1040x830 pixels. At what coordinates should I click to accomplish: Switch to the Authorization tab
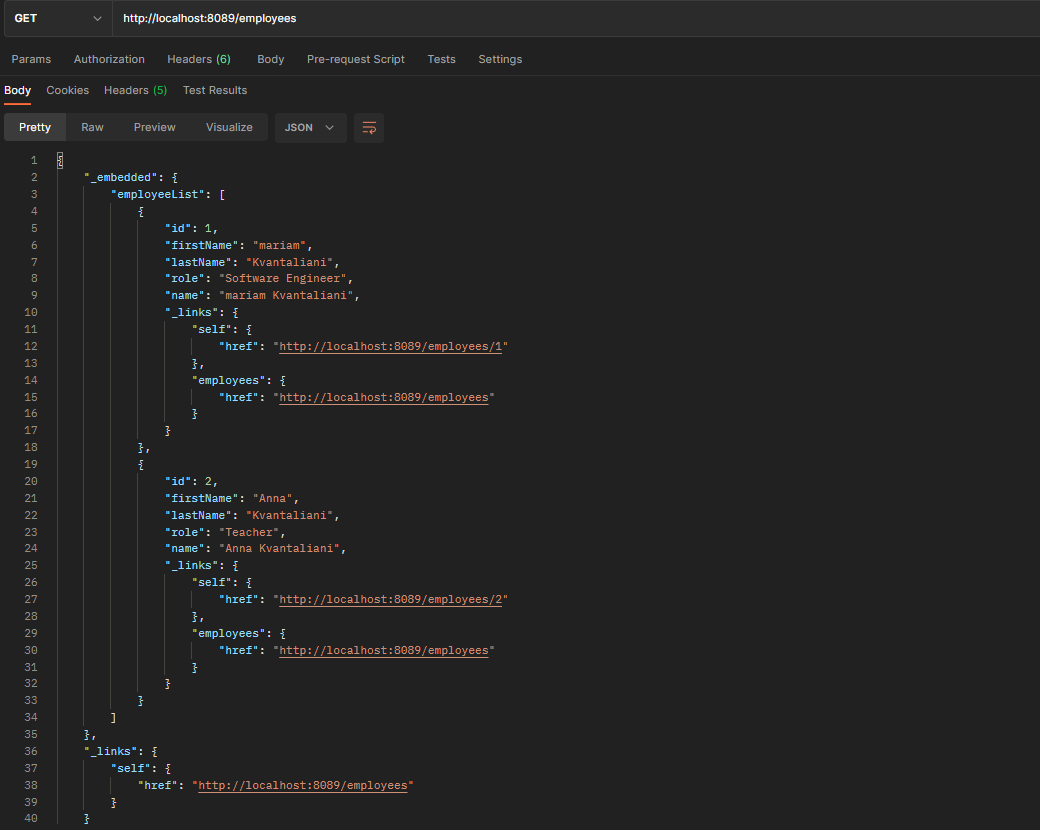[x=109, y=59]
